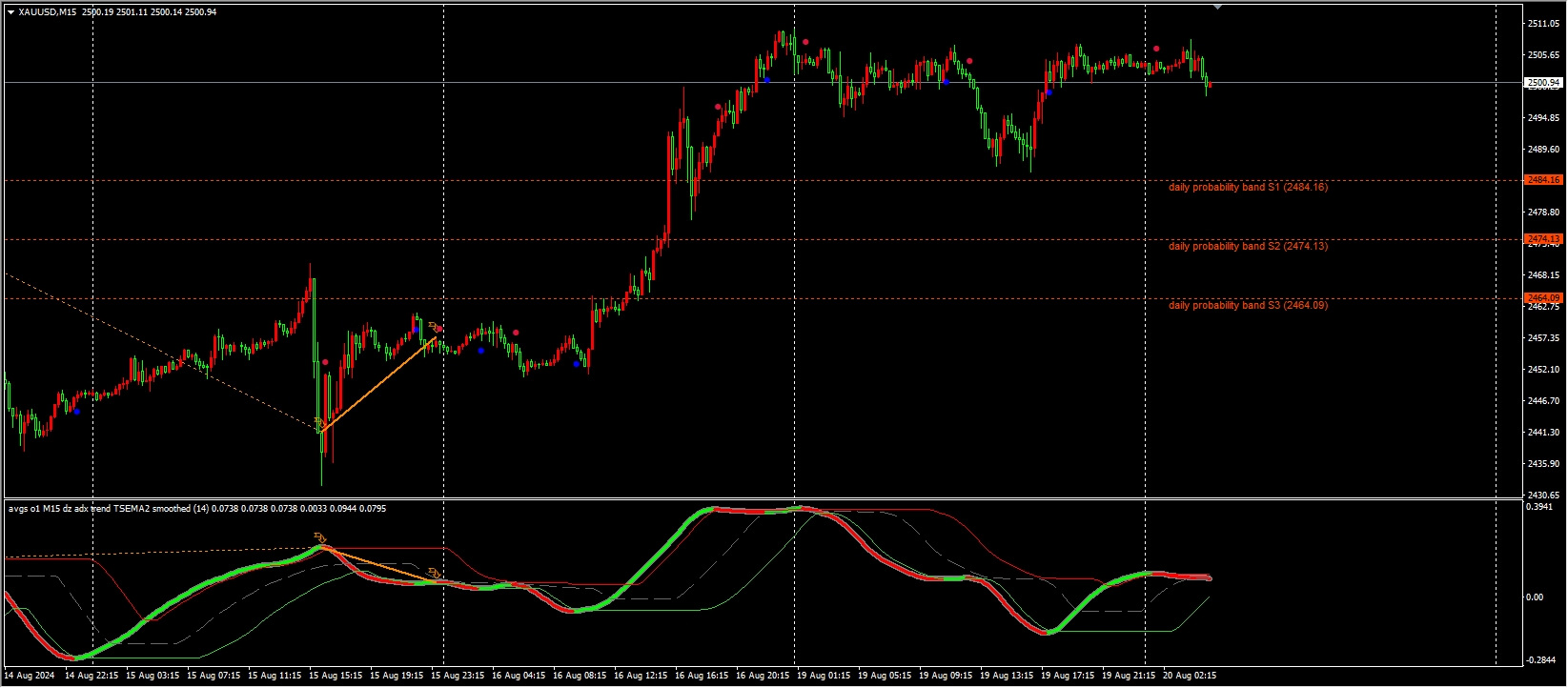The height and width of the screenshot is (688, 1568).
Task: Click the 'daily probability band S3 (2464.09)' label
Action: (1248, 306)
